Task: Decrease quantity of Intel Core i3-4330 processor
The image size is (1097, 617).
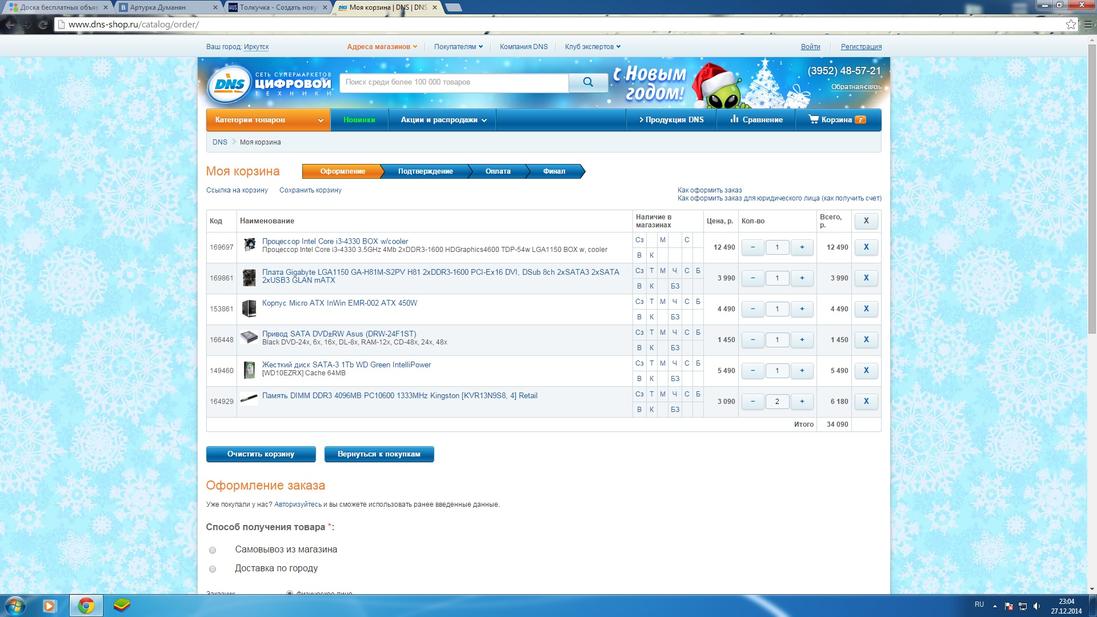Action: 753,247
